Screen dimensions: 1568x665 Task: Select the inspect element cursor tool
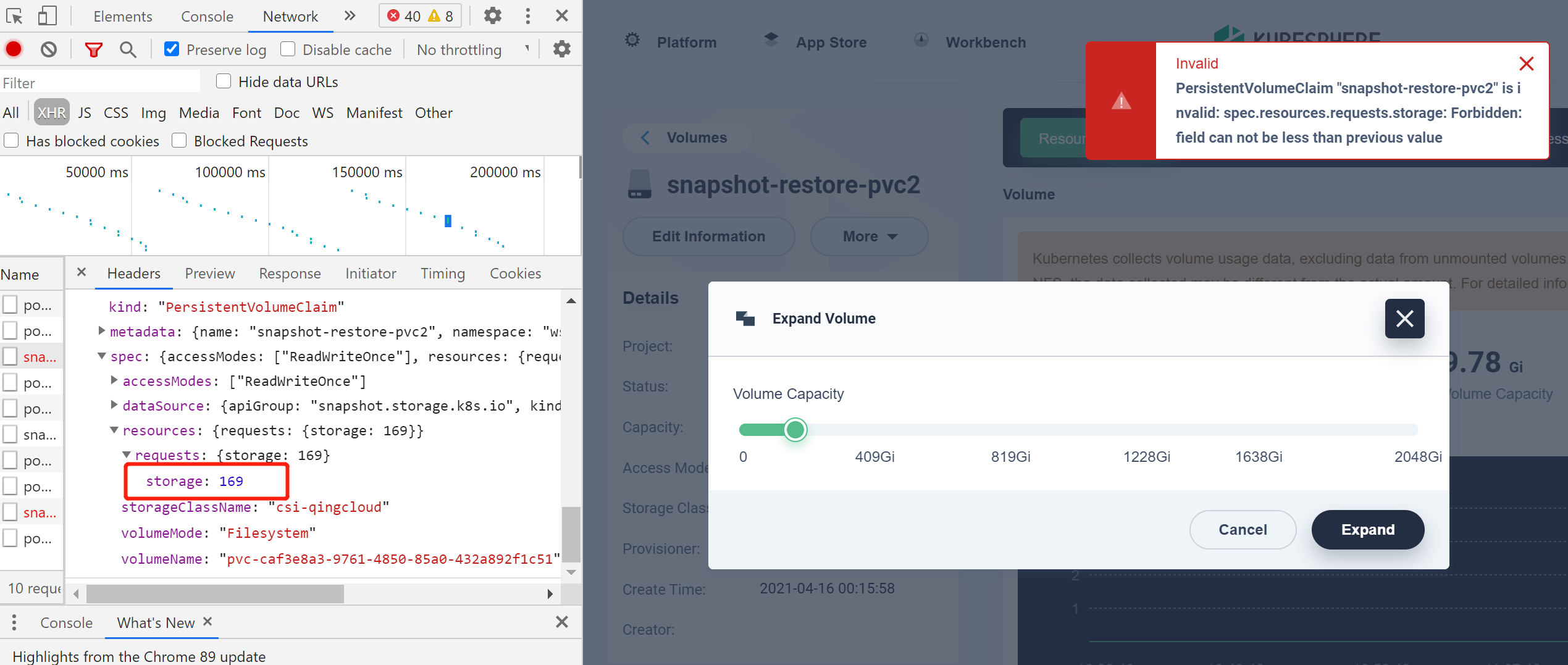click(14, 16)
